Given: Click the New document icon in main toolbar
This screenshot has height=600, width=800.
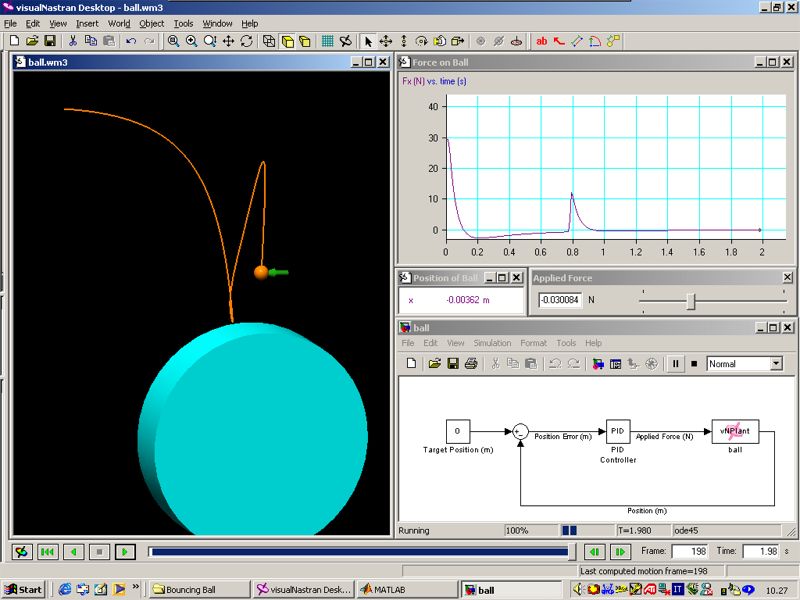Looking at the screenshot, I should [14, 41].
